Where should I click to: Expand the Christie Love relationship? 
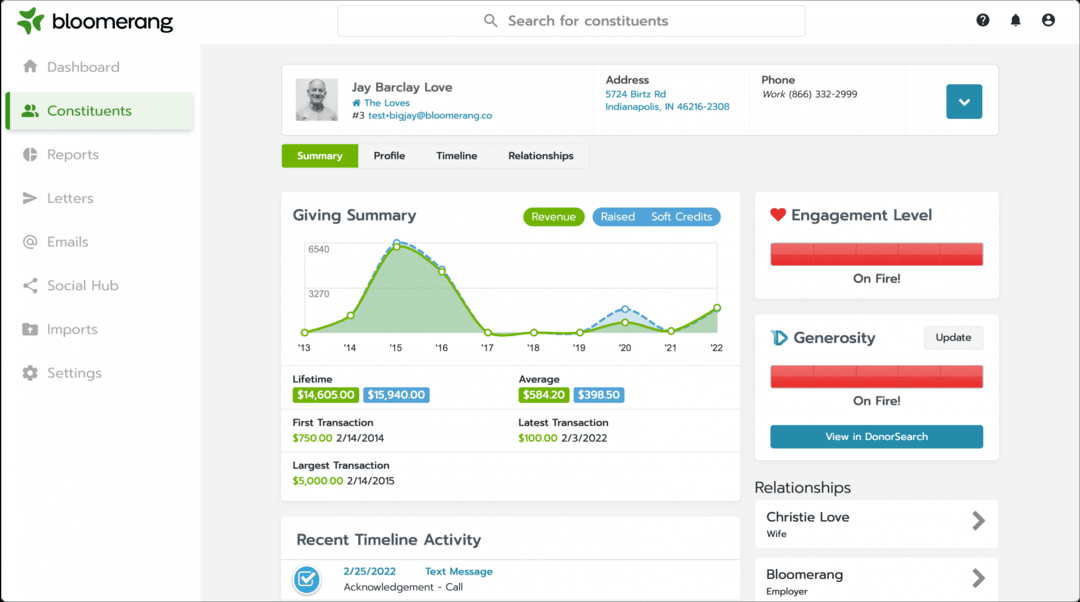(x=978, y=521)
